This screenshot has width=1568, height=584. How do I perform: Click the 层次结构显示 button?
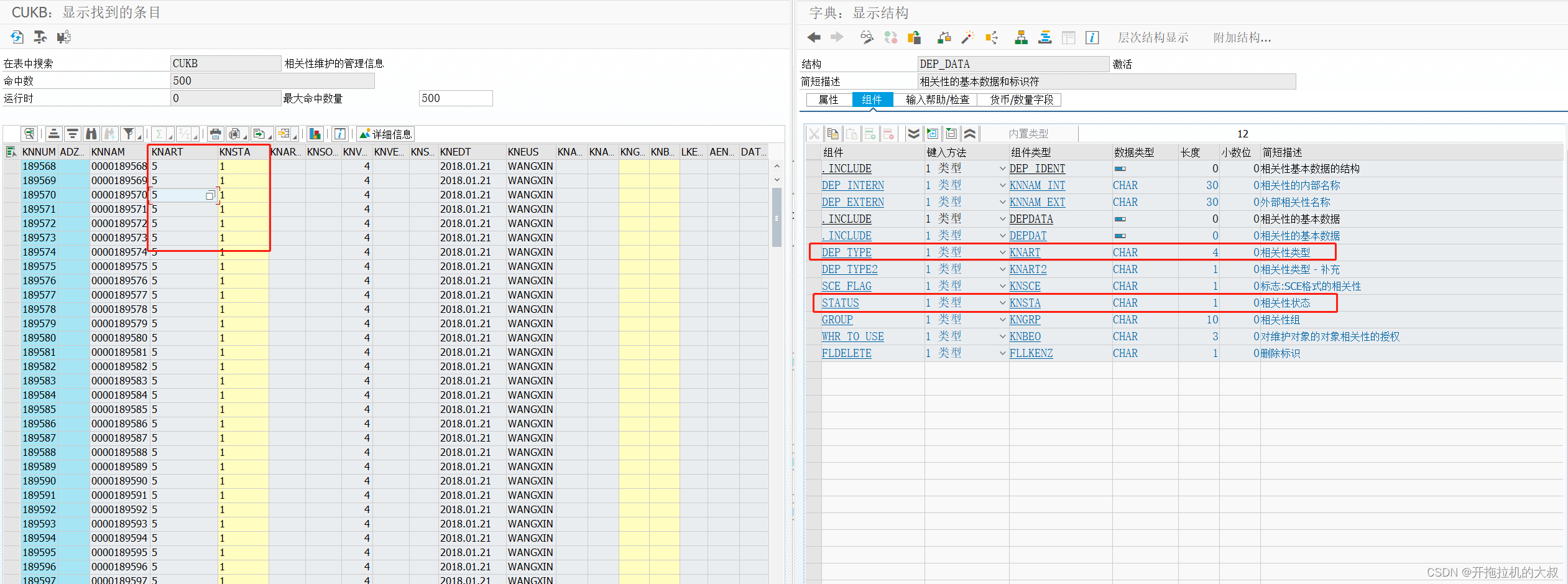[x=1153, y=37]
